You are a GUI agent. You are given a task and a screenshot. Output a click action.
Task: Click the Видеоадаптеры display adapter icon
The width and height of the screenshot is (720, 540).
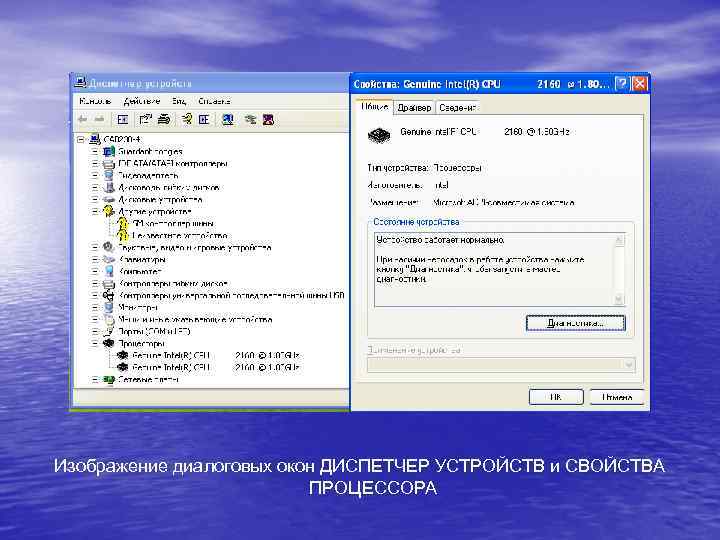pos(109,175)
